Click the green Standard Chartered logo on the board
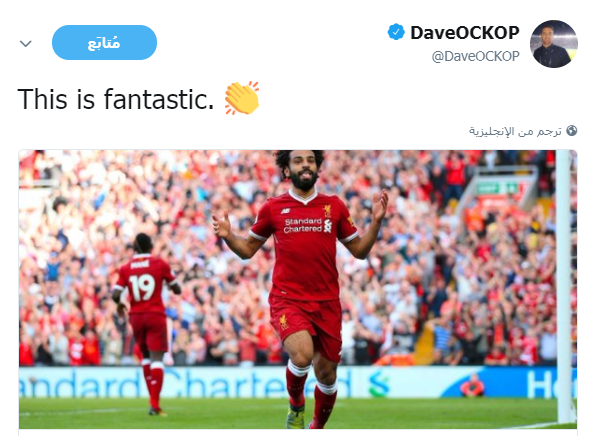This screenshot has height=436, width=598. (x=379, y=383)
